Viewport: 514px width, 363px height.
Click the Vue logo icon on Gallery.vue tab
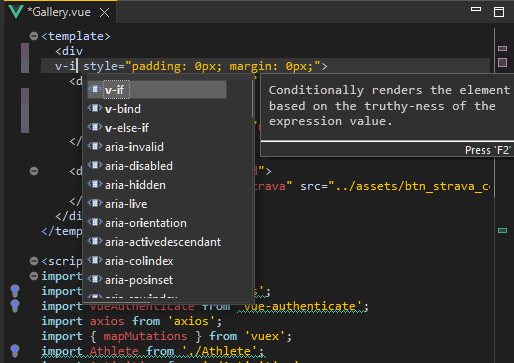tap(16, 12)
